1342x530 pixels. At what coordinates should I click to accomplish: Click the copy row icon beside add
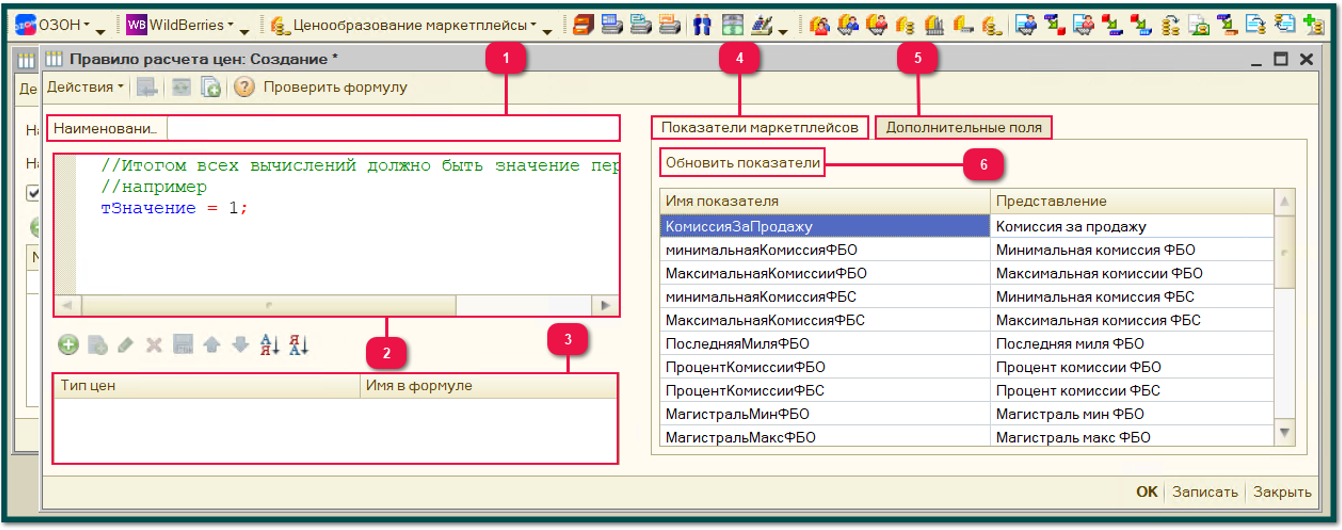pos(97,345)
